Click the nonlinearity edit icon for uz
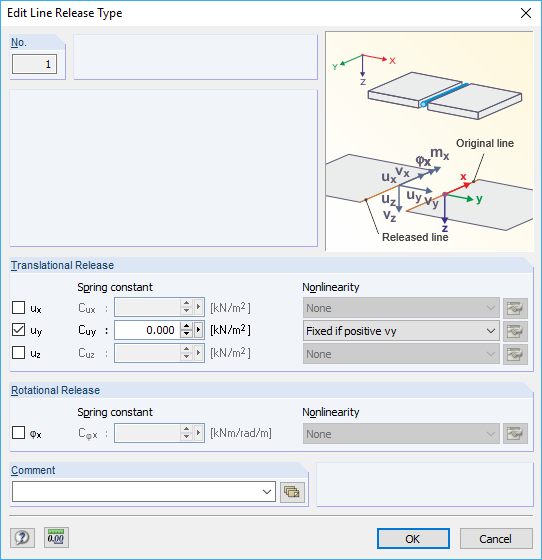 515,354
